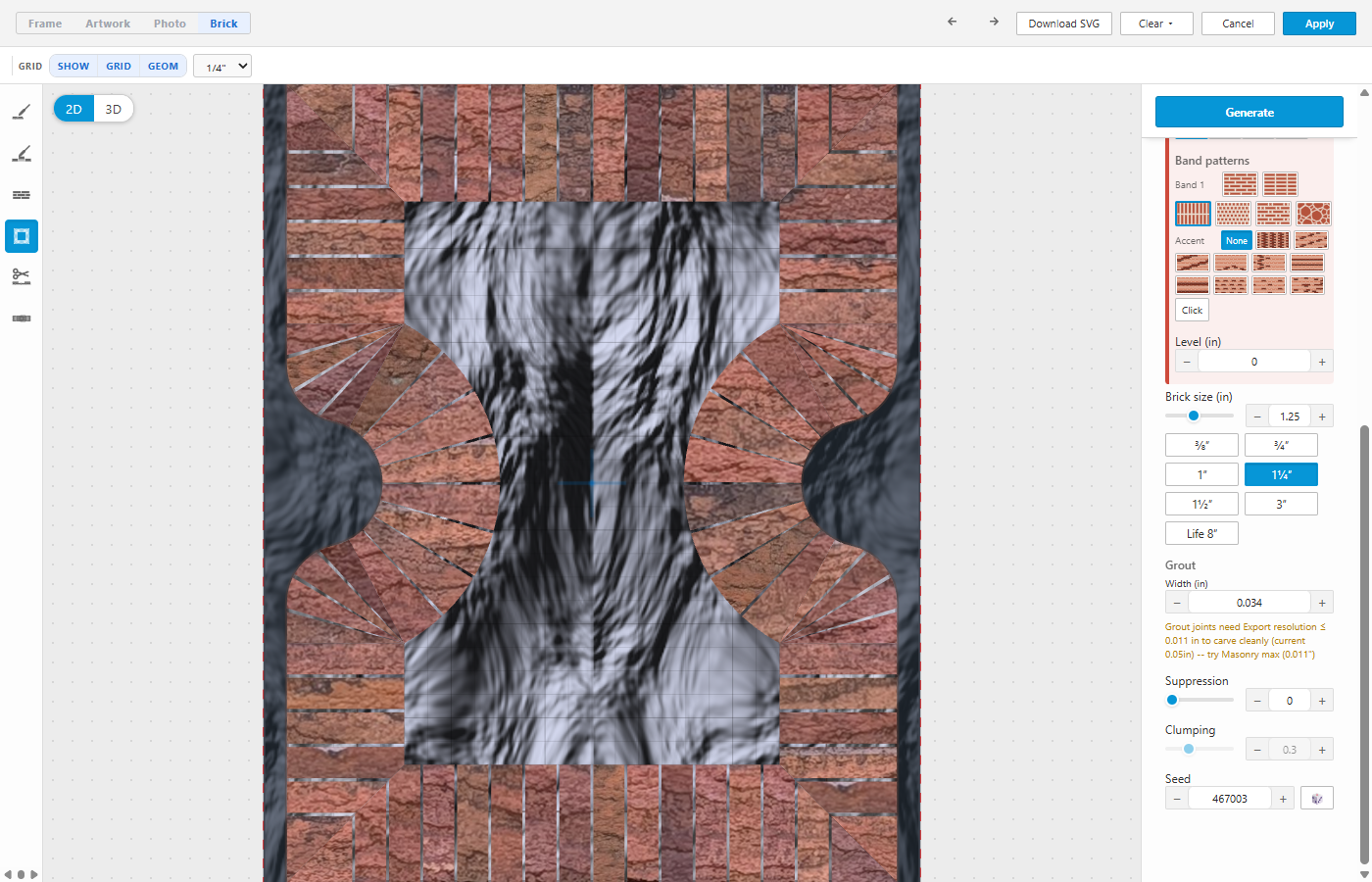Click the Generate button

coord(1249,112)
